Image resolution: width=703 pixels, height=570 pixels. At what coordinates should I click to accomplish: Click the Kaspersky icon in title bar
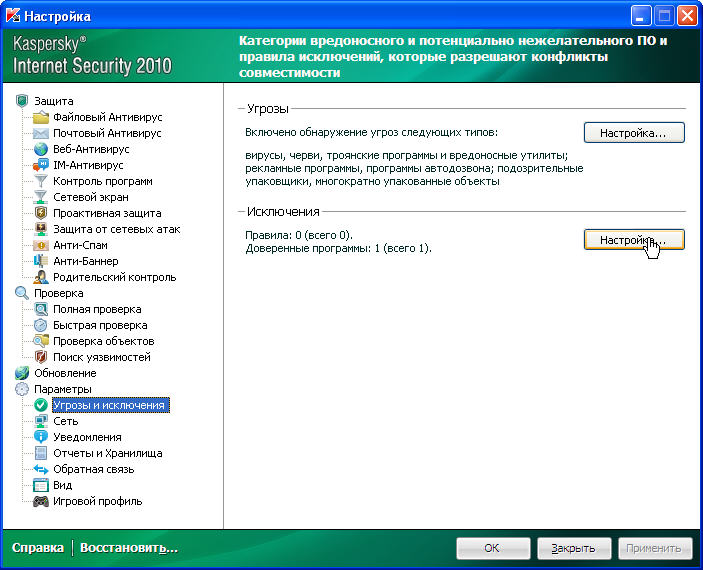point(13,16)
